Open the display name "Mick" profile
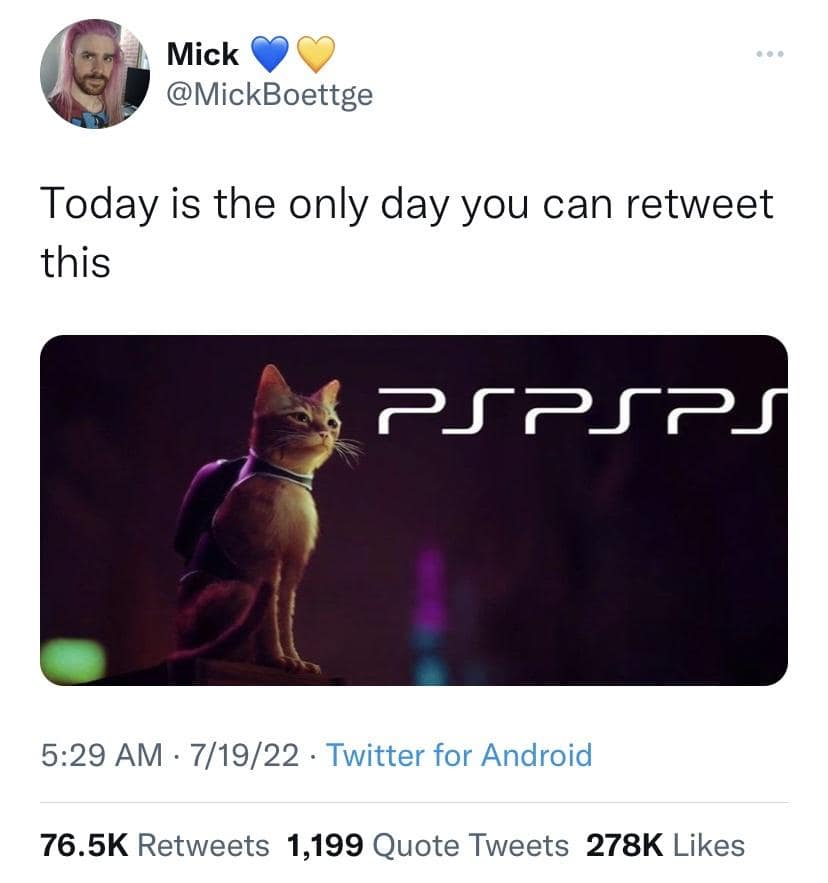The width and height of the screenshot is (828, 883). 202,53
